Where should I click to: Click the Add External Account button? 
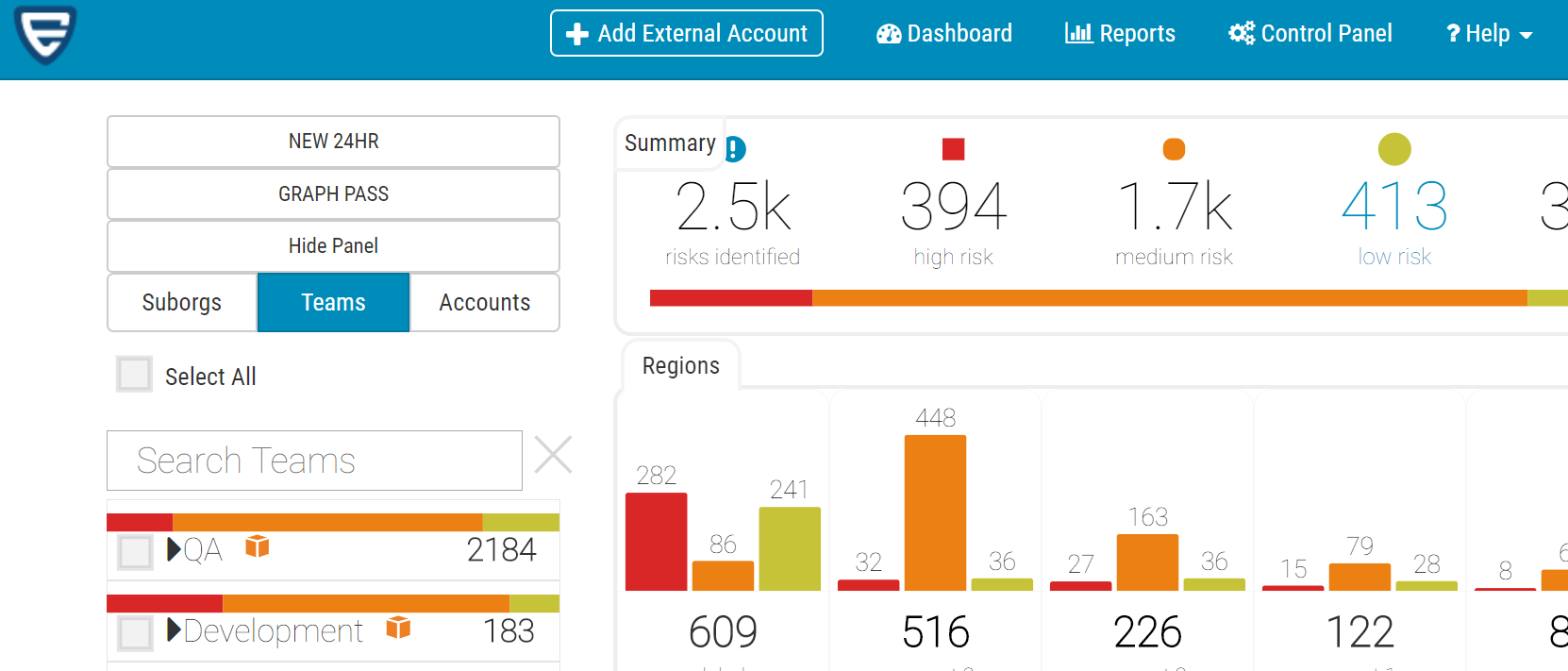(x=687, y=33)
